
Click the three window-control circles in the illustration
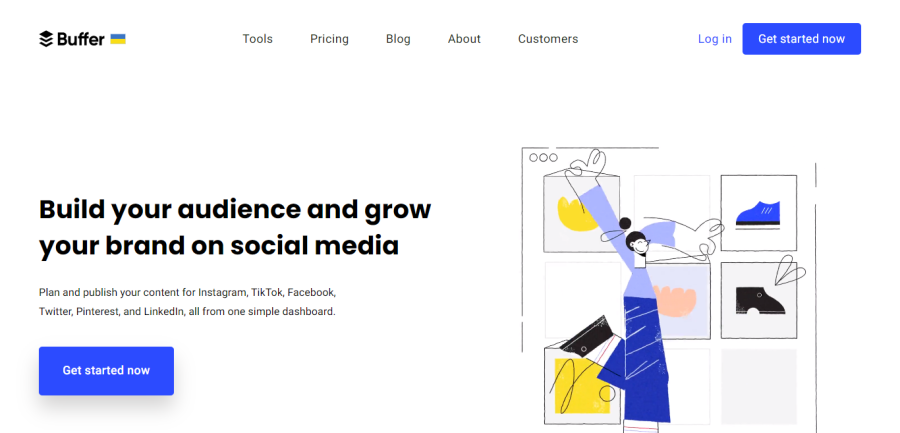coord(543,157)
